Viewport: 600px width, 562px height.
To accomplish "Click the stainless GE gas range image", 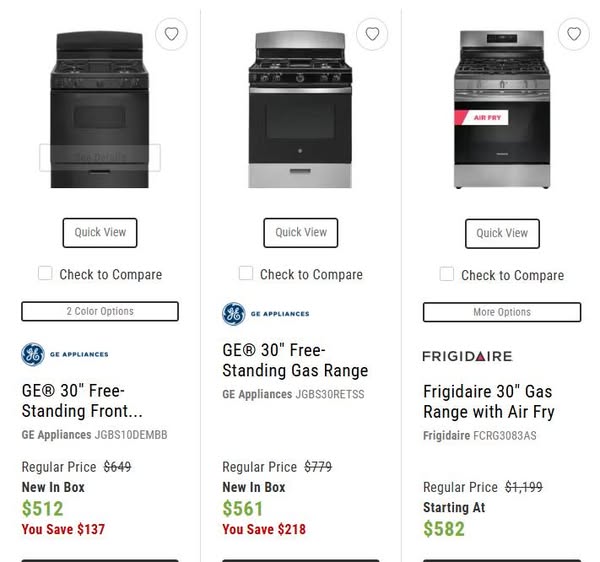I will (x=301, y=110).
